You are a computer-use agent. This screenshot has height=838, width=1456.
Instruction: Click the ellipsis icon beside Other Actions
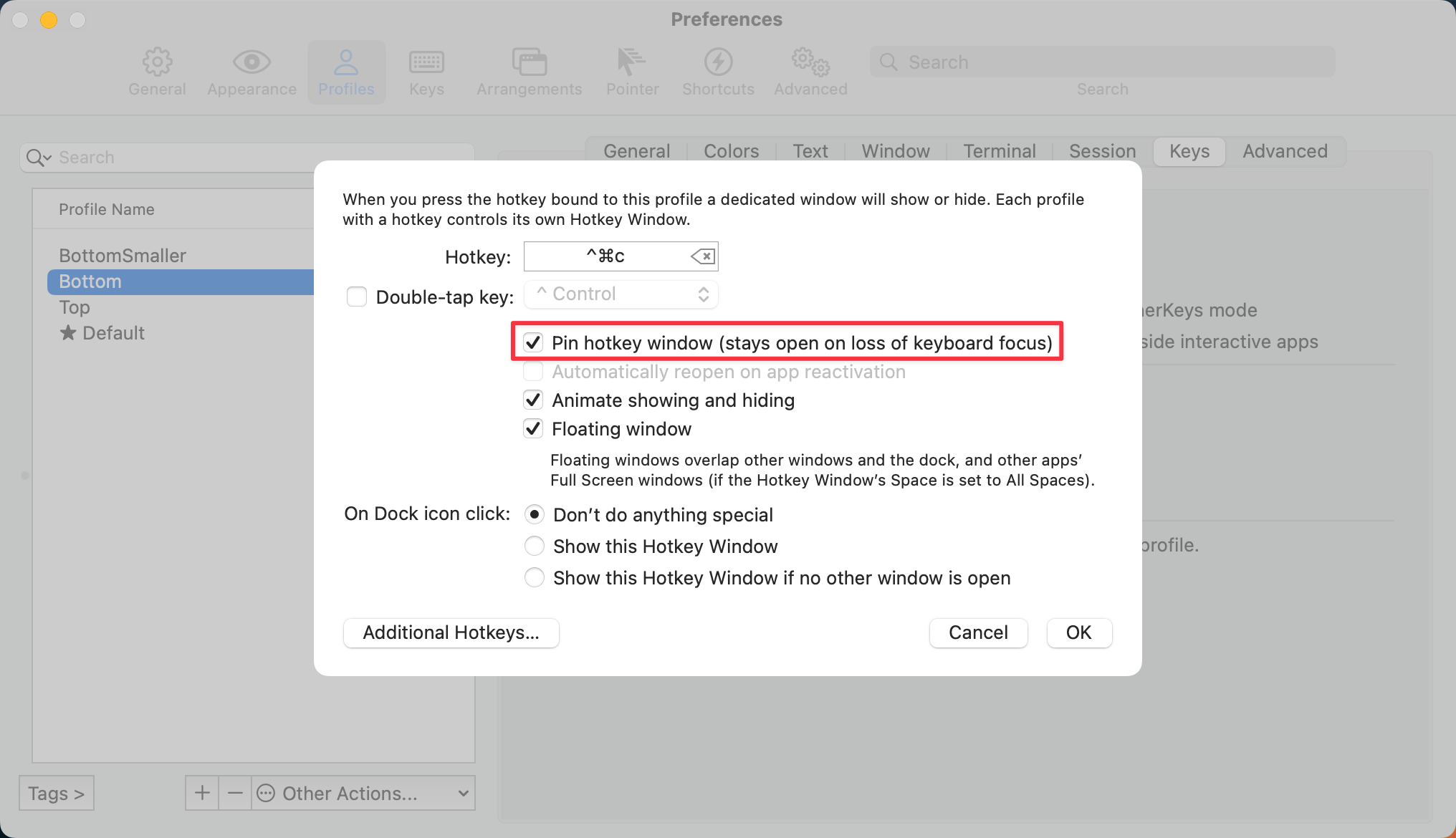click(266, 793)
